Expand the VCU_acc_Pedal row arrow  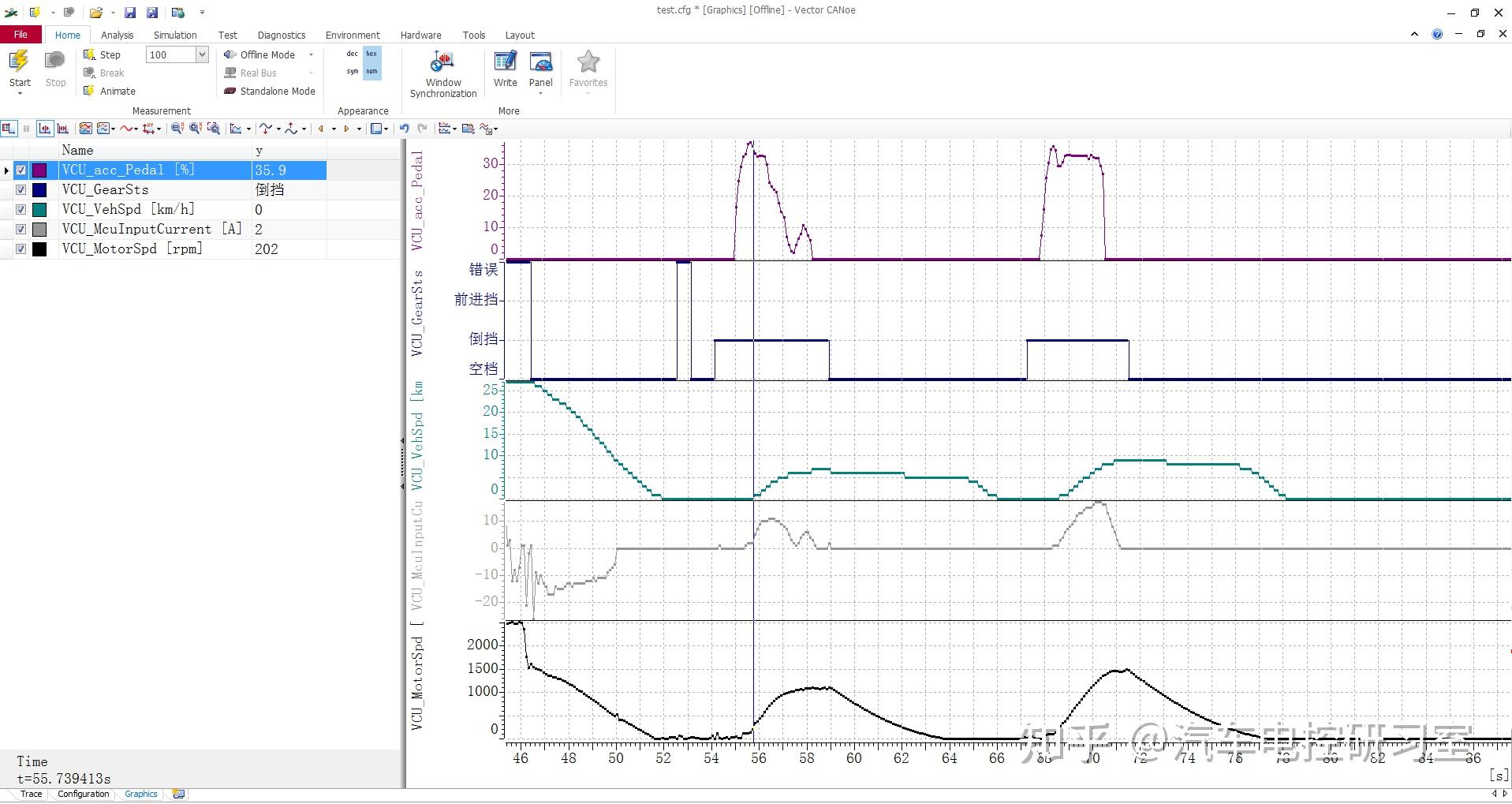point(7,170)
